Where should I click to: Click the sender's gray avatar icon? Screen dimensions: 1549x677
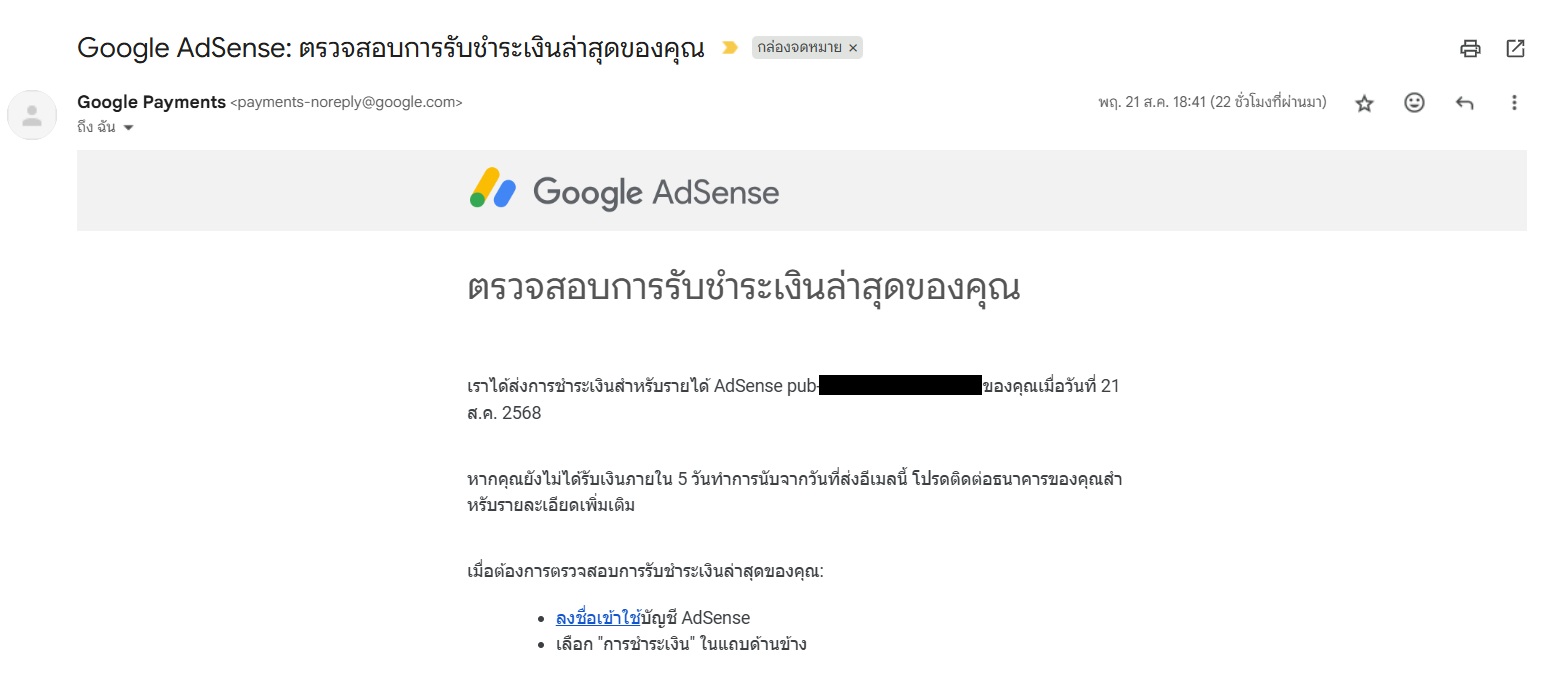[x=32, y=114]
